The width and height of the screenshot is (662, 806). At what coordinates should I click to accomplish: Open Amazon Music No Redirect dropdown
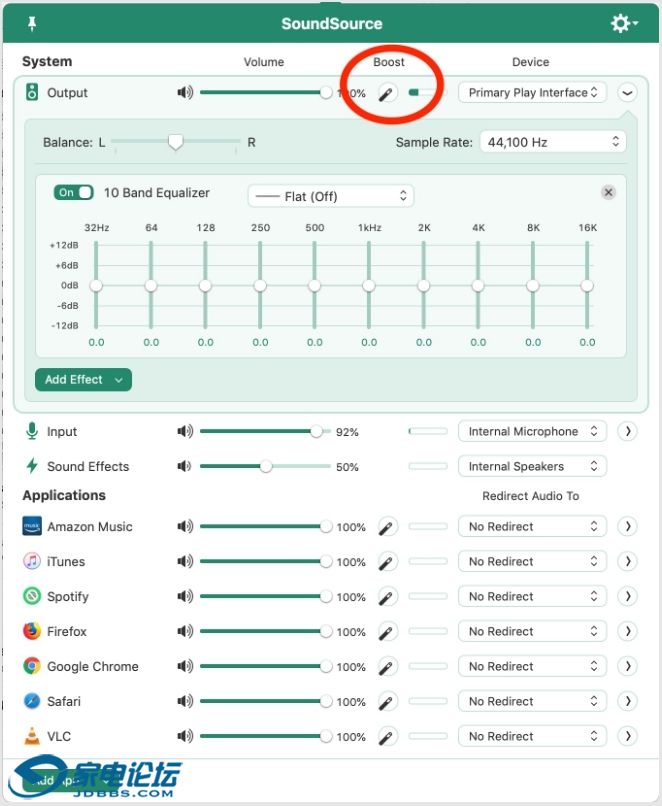[x=532, y=526]
